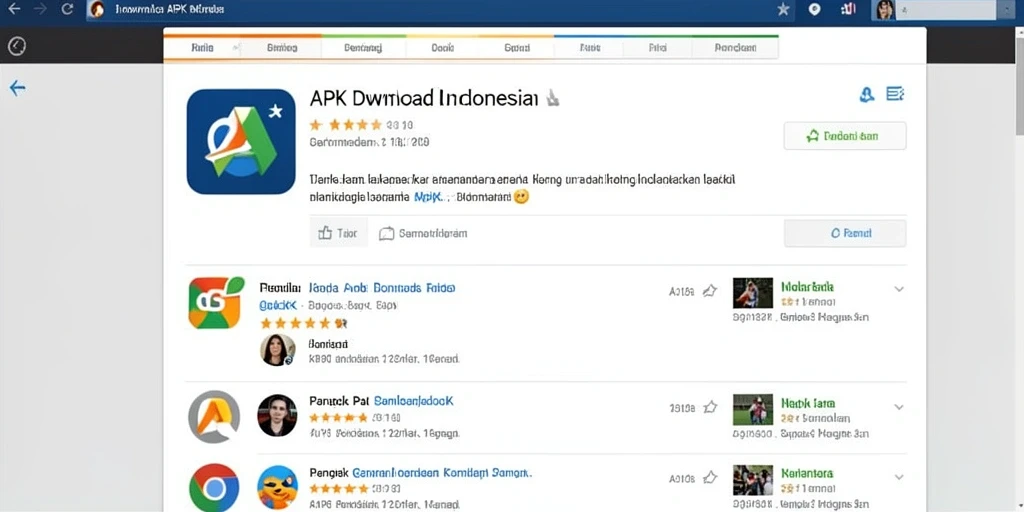Viewport: 1024px width, 512px height.
Task: Open the thumbnail image beside Molariada
Action: click(x=753, y=293)
